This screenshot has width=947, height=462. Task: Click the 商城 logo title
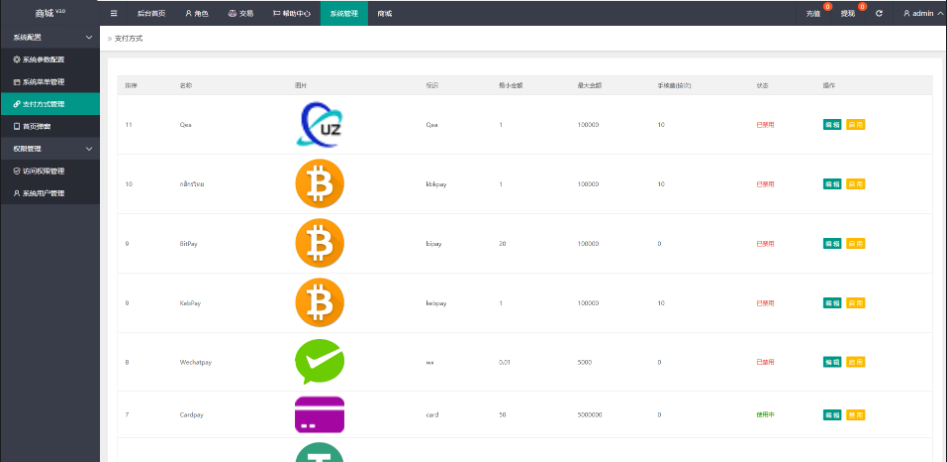click(x=50, y=13)
